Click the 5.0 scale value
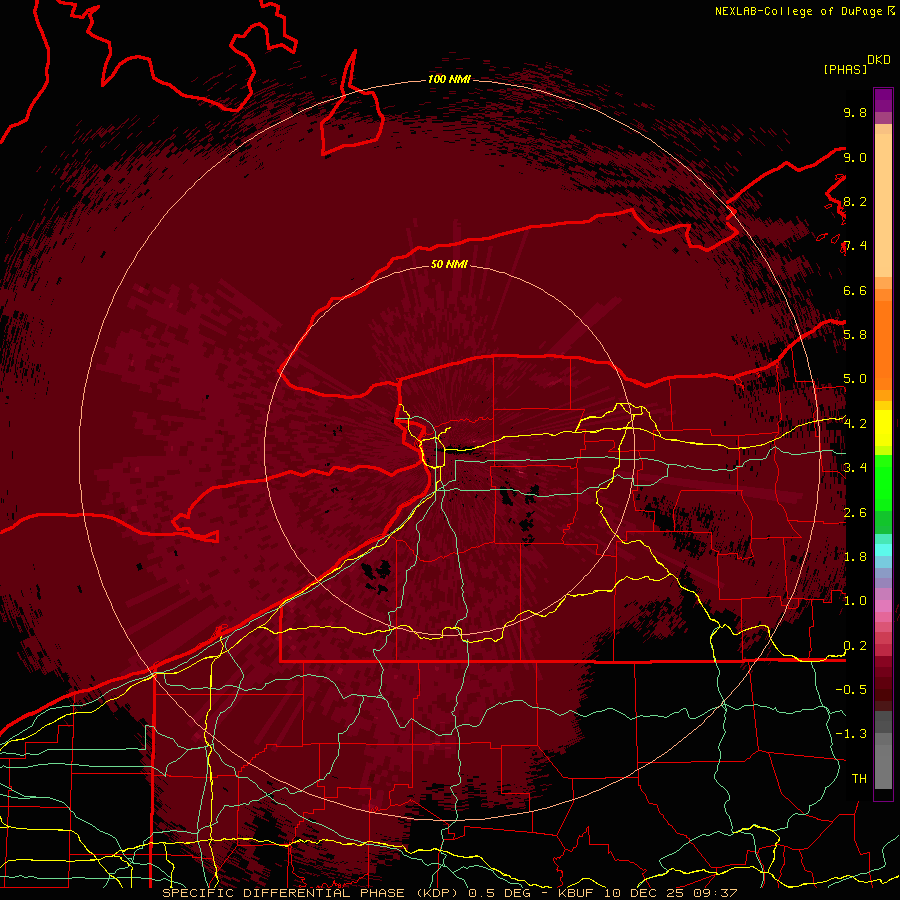Viewport: 900px width, 900px height. tap(855, 379)
